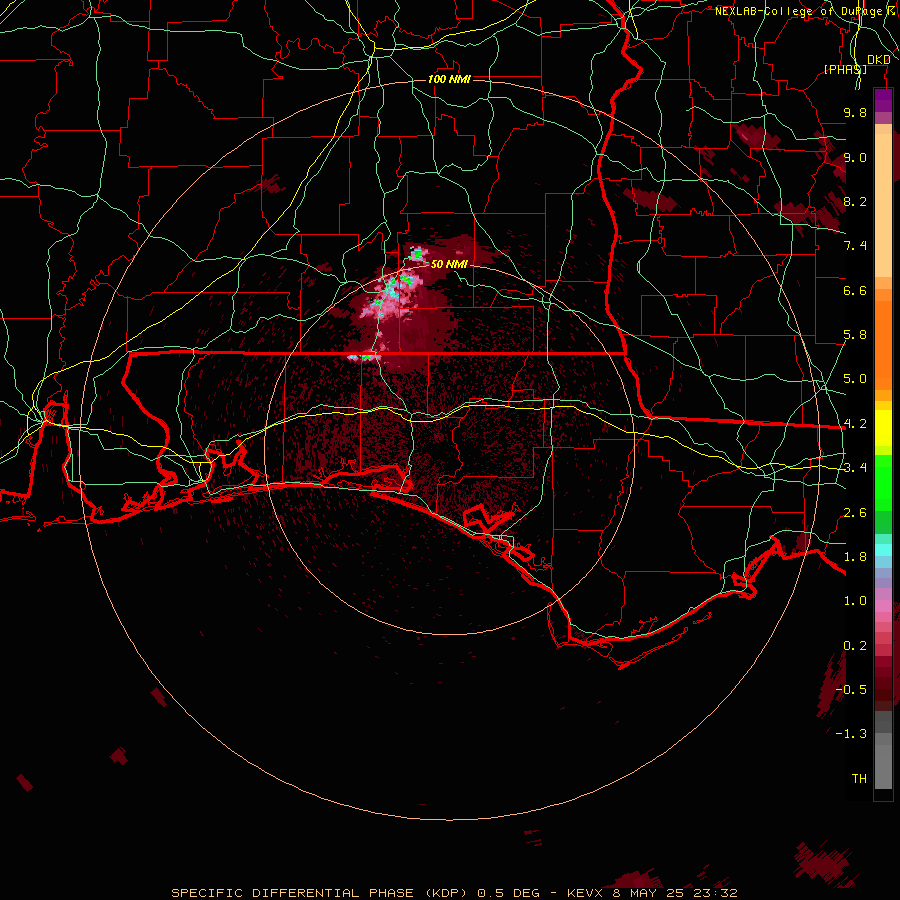The height and width of the screenshot is (900, 900).
Task: Click the 5.0 value on the scale
Action: pos(855,379)
